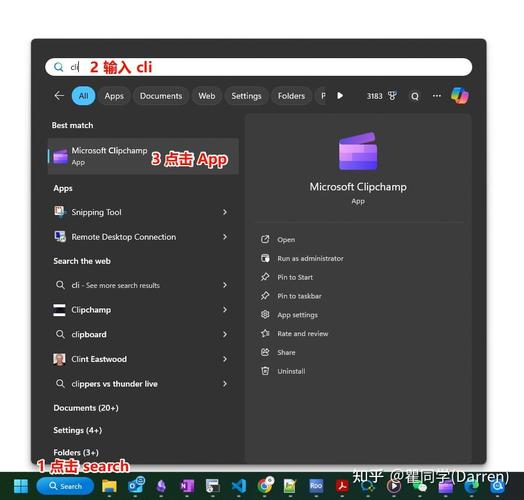Expand the 'cli - See more search results' chevron

coord(225,285)
